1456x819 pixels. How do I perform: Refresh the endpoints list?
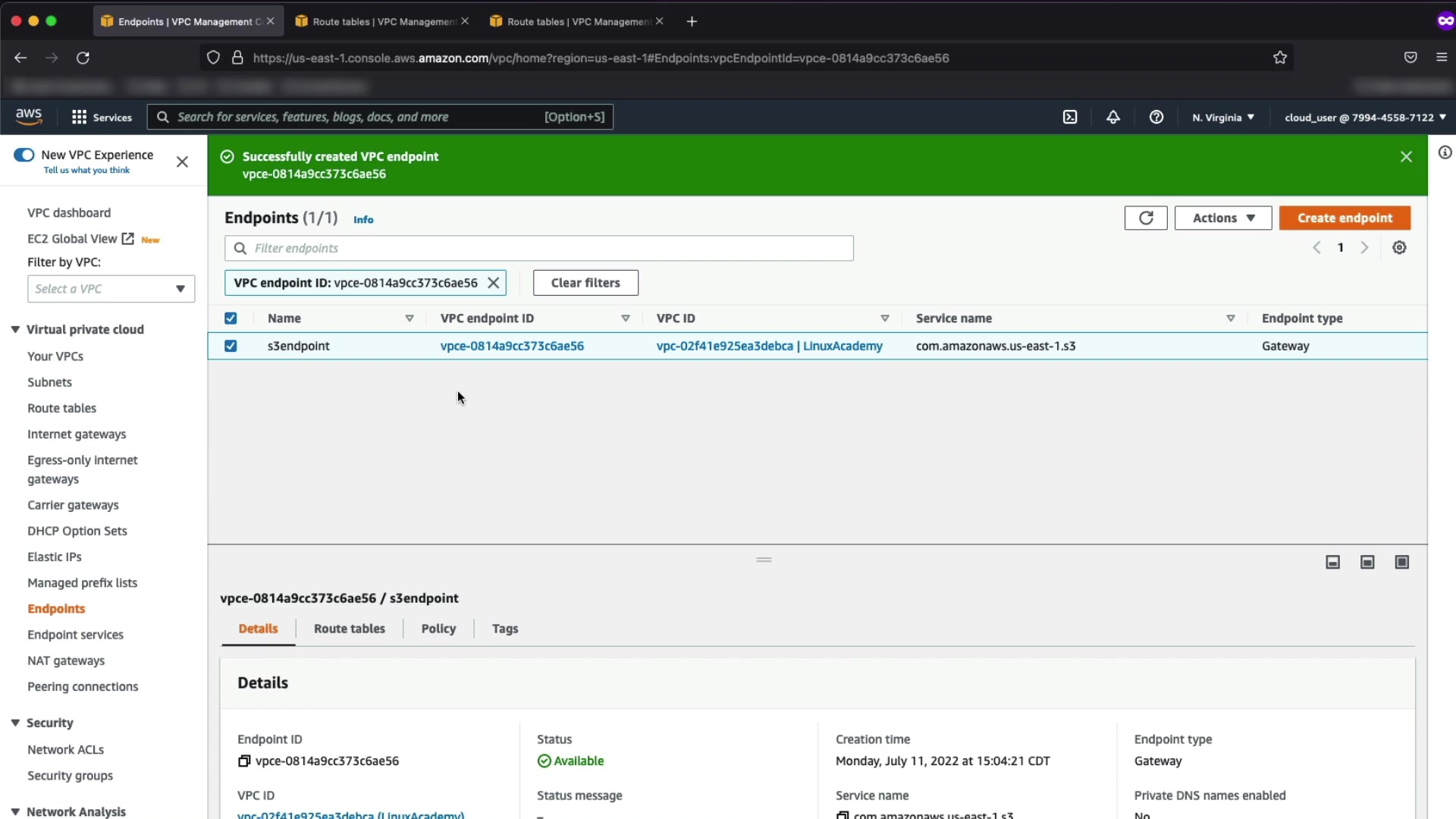point(1145,218)
